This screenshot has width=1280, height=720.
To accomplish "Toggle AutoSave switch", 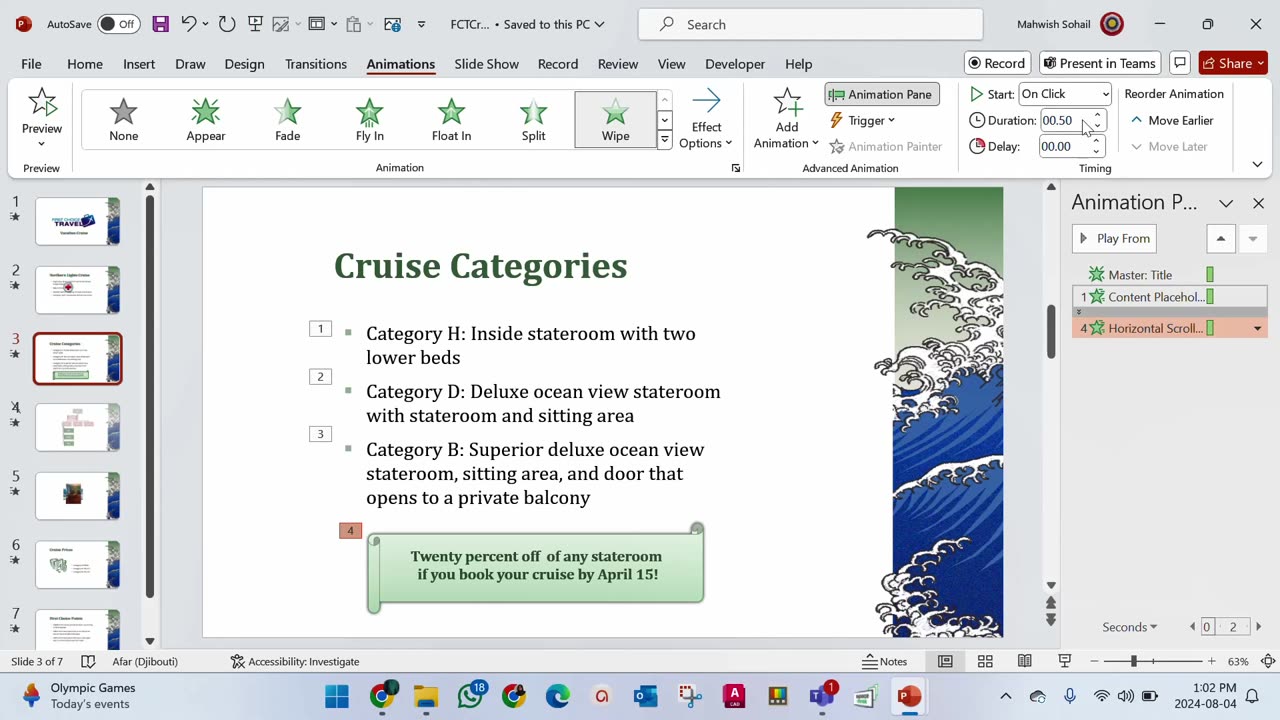I will pyautogui.click(x=118, y=24).
